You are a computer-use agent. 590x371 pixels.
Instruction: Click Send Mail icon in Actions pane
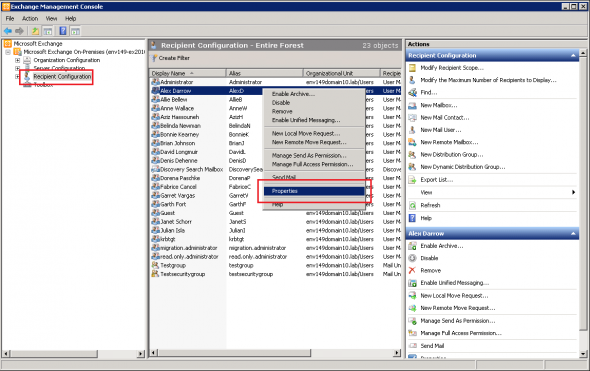coord(412,345)
